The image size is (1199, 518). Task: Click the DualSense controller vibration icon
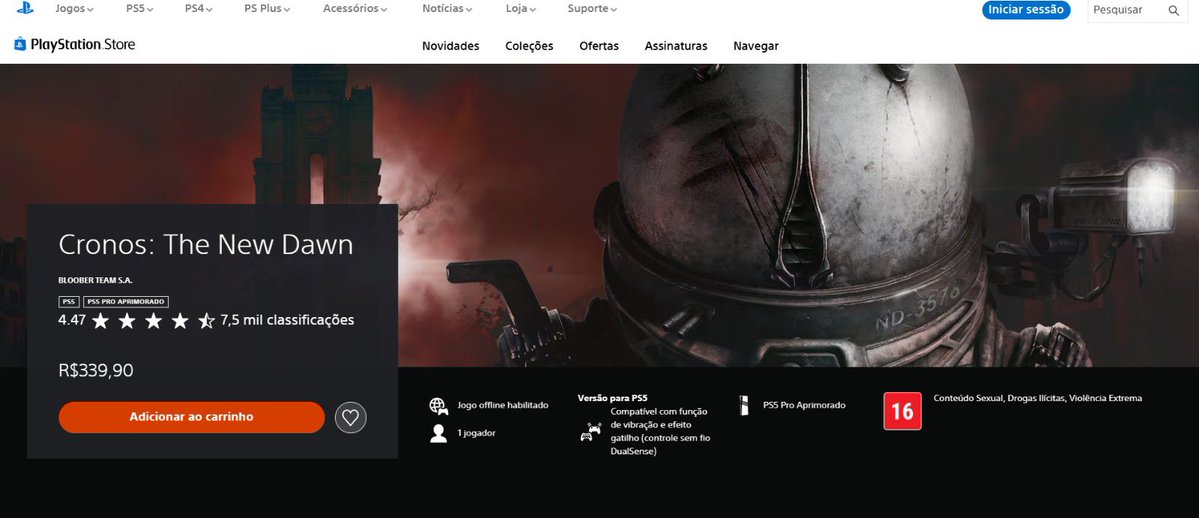pos(590,432)
